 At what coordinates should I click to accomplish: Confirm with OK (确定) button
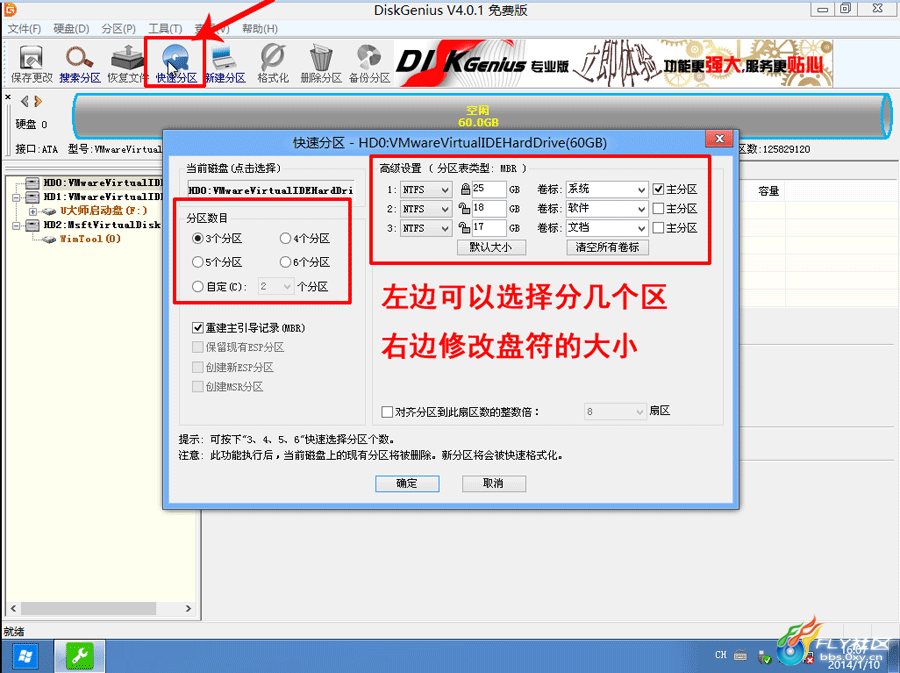407,484
